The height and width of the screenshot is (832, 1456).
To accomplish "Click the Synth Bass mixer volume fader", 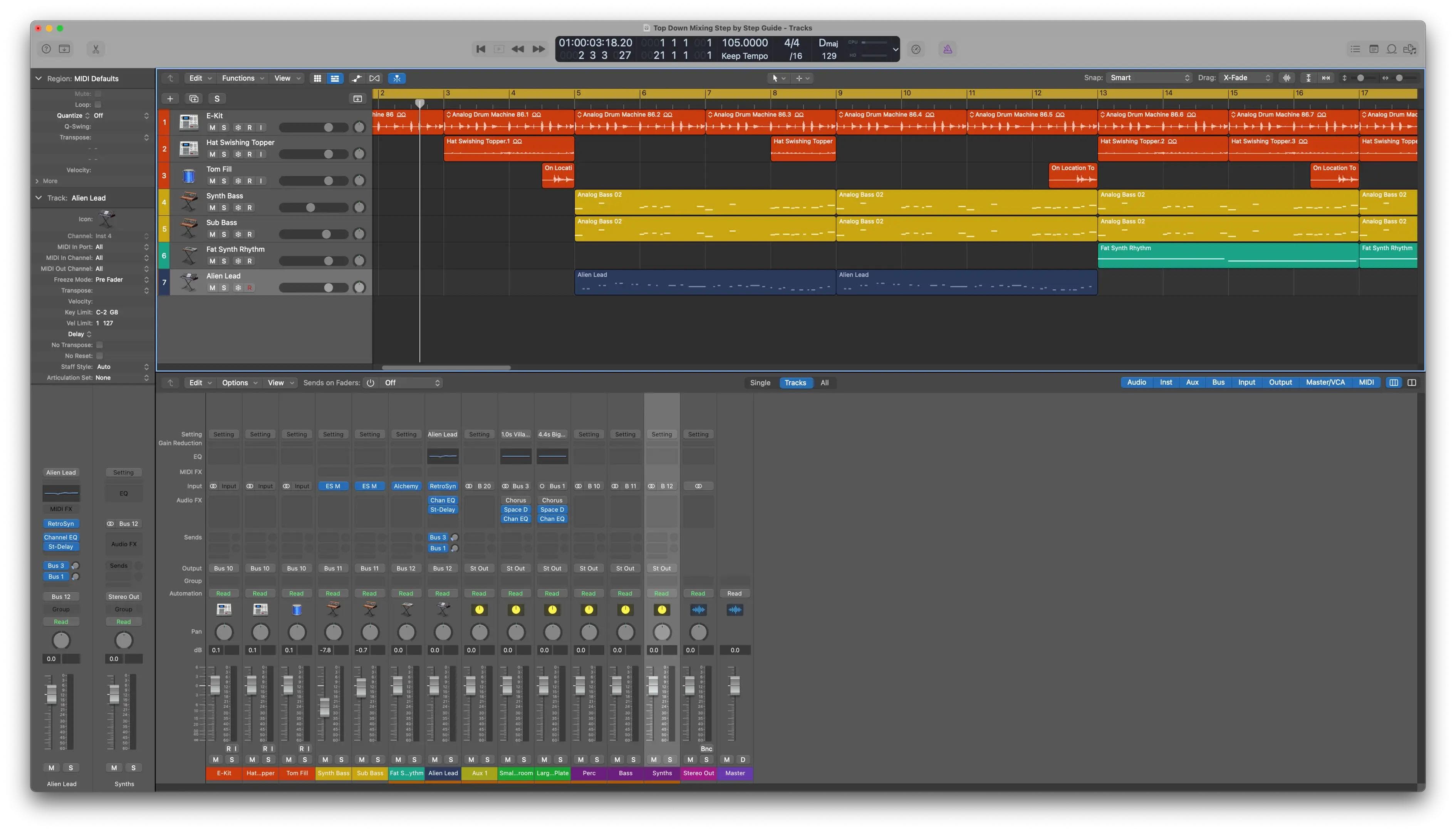I will click(325, 707).
